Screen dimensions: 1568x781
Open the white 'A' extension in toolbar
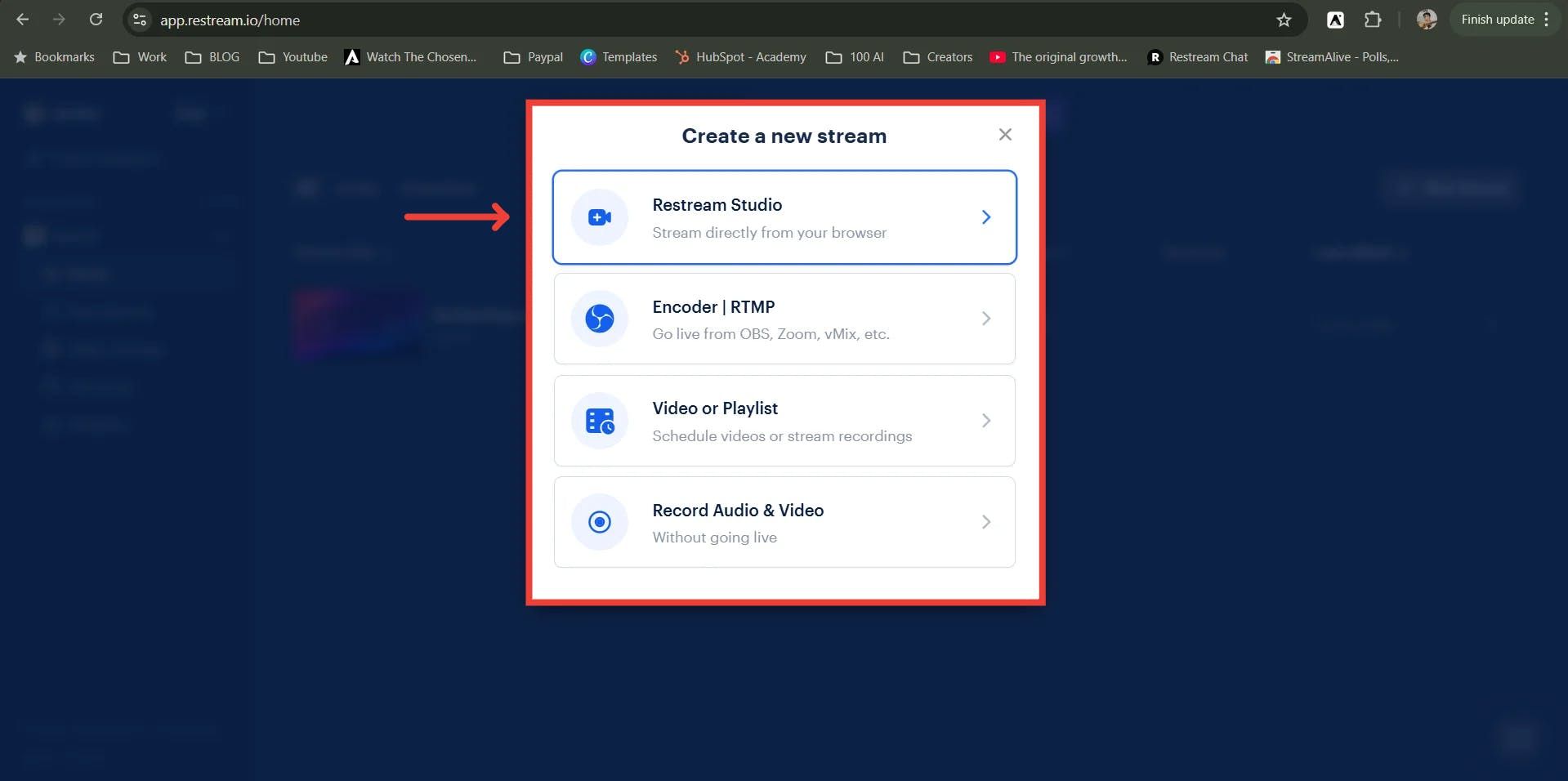[x=1335, y=20]
